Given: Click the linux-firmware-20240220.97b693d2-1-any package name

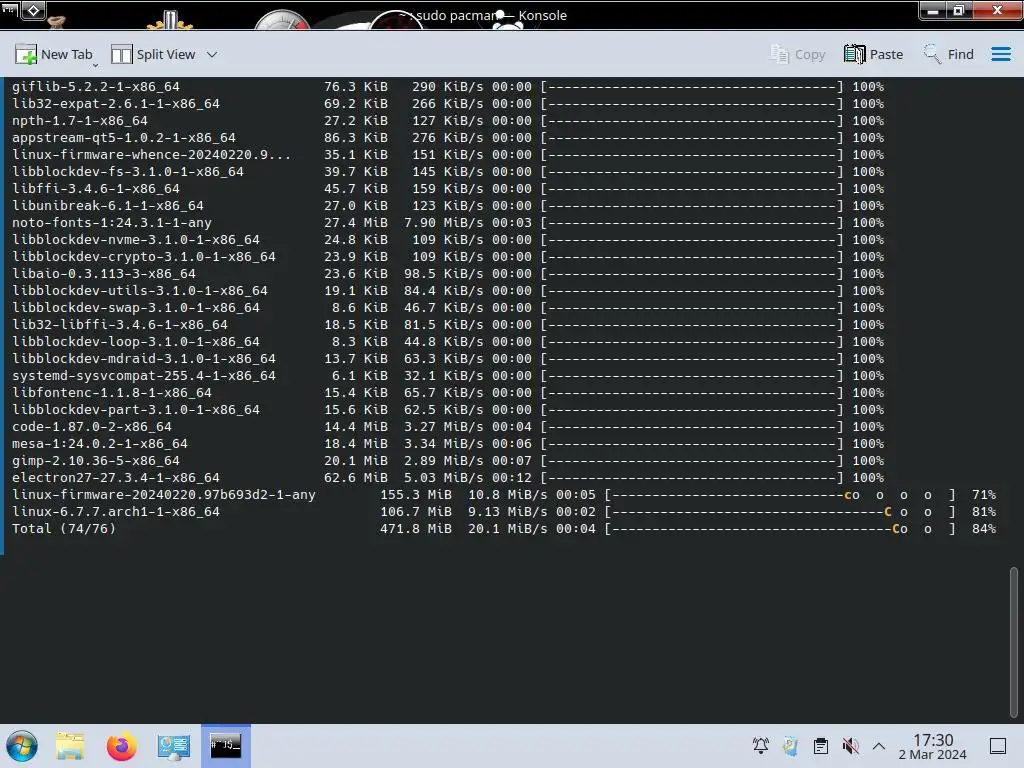Looking at the screenshot, I should click(x=164, y=494).
